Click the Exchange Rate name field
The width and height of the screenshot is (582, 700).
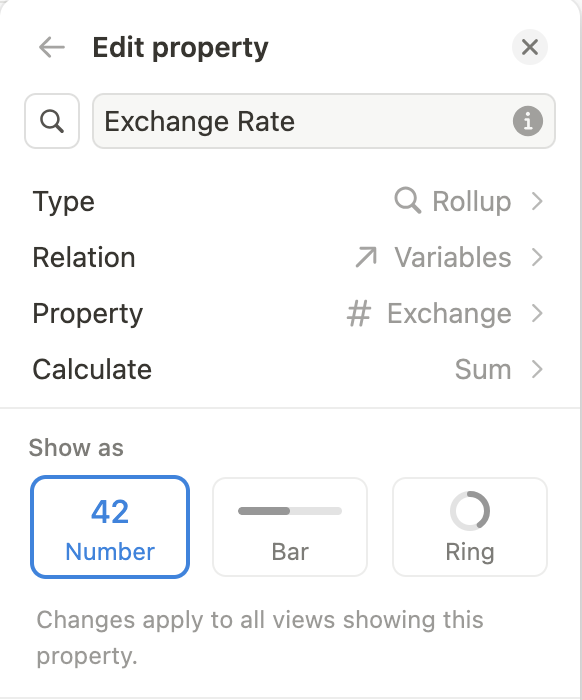(x=324, y=121)
